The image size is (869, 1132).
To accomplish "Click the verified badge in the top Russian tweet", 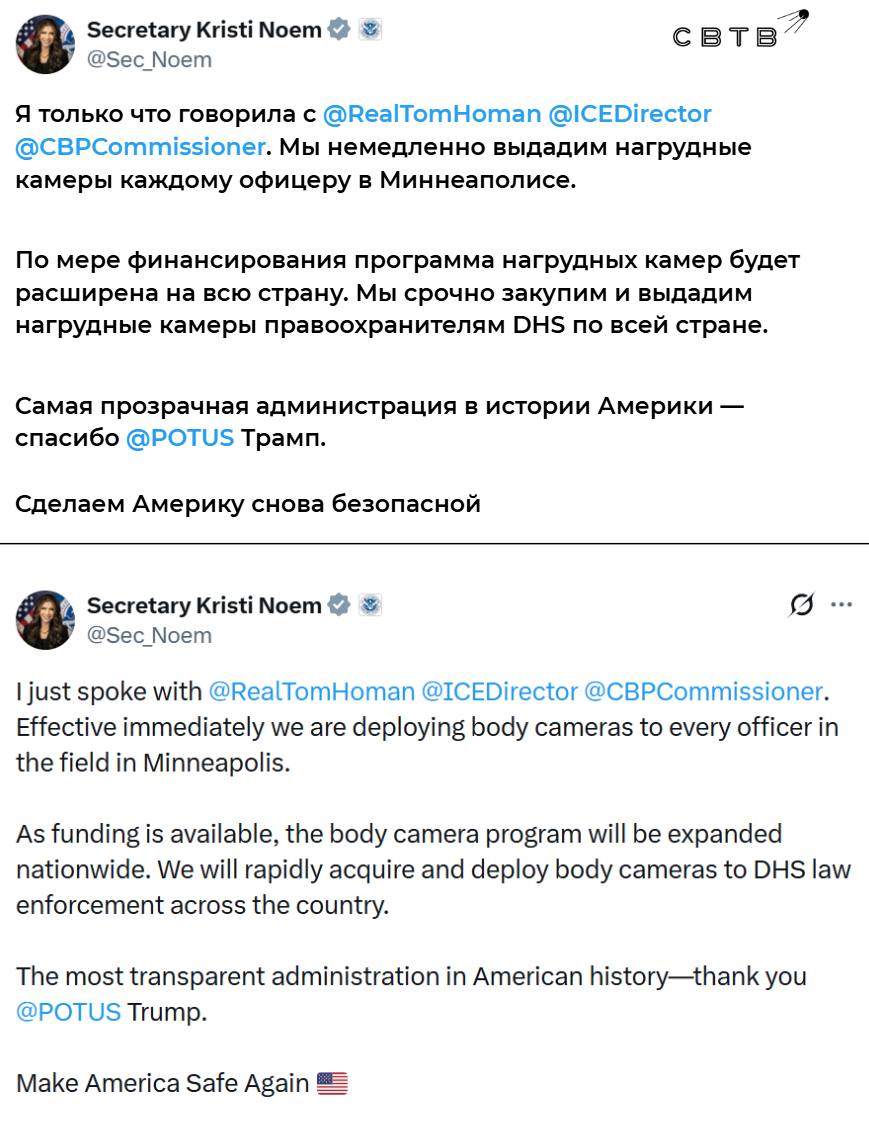I will click(x=339, y=30).
